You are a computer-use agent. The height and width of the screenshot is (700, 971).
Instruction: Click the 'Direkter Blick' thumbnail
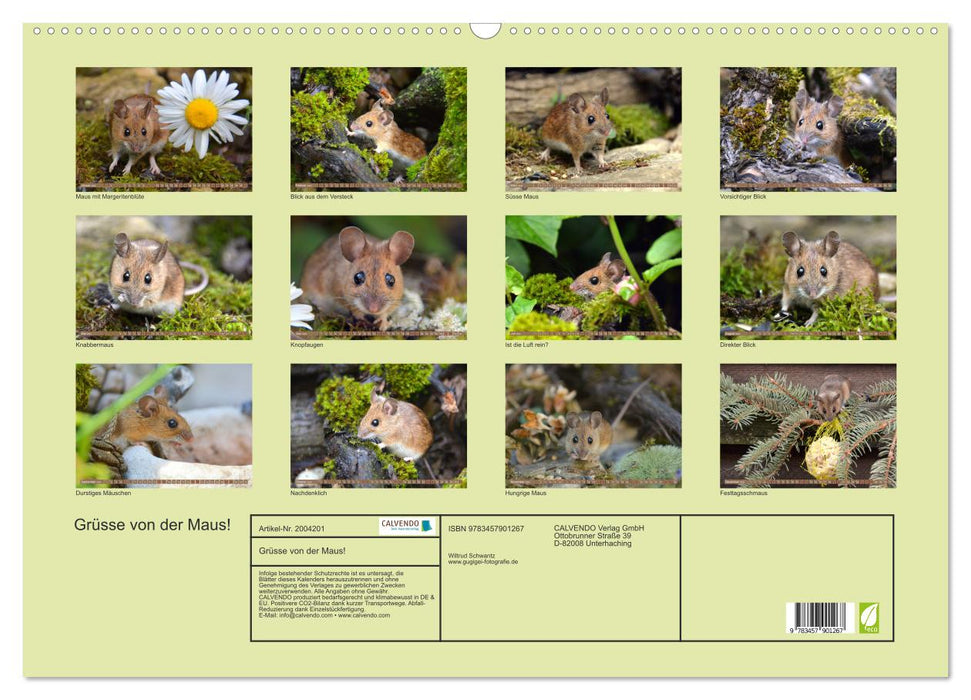[x=807, y=277]
